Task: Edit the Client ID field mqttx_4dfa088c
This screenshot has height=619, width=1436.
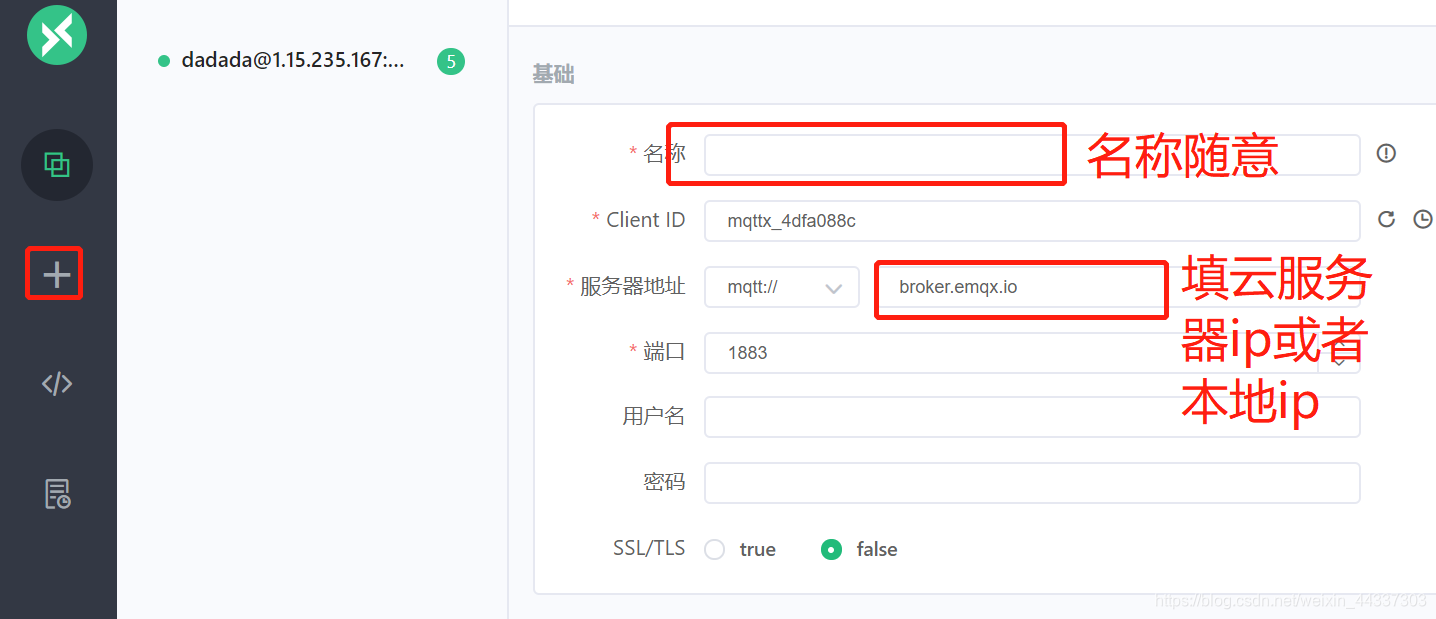Action: click(1032, 221)
